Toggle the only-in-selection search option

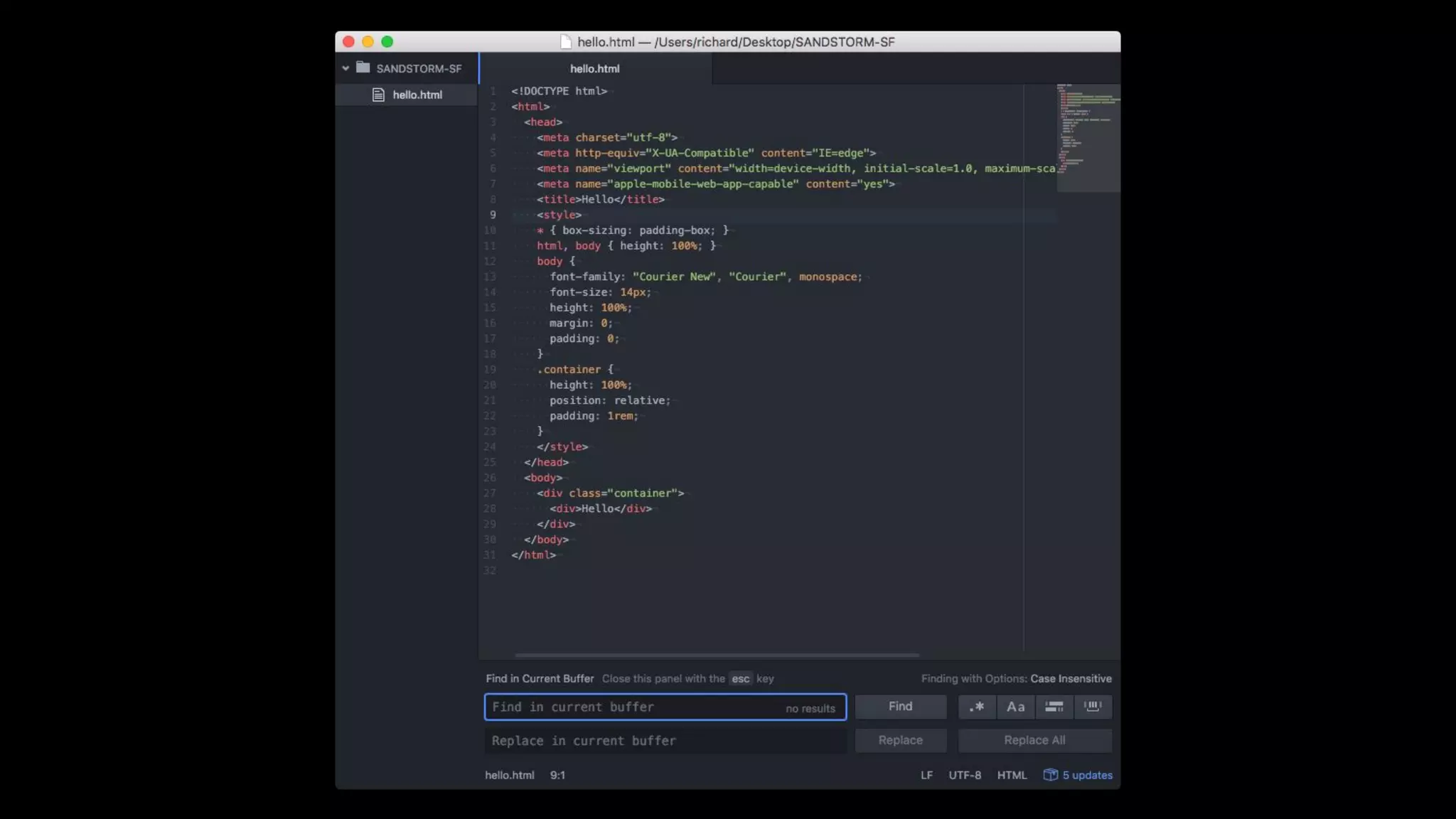[1054, 707]
